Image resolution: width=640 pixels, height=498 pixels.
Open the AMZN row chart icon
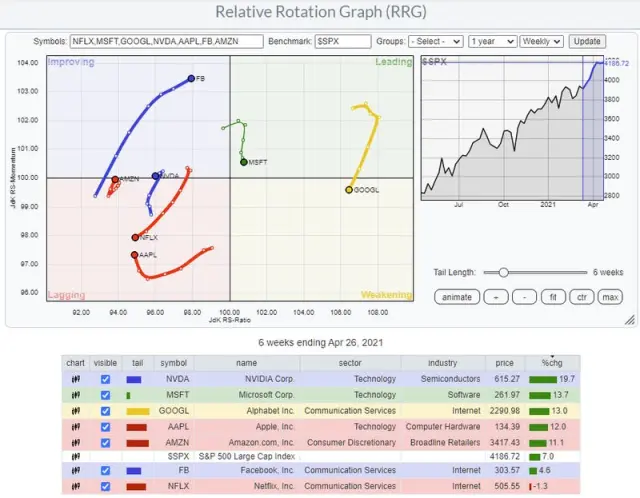[x=76, y=443]
